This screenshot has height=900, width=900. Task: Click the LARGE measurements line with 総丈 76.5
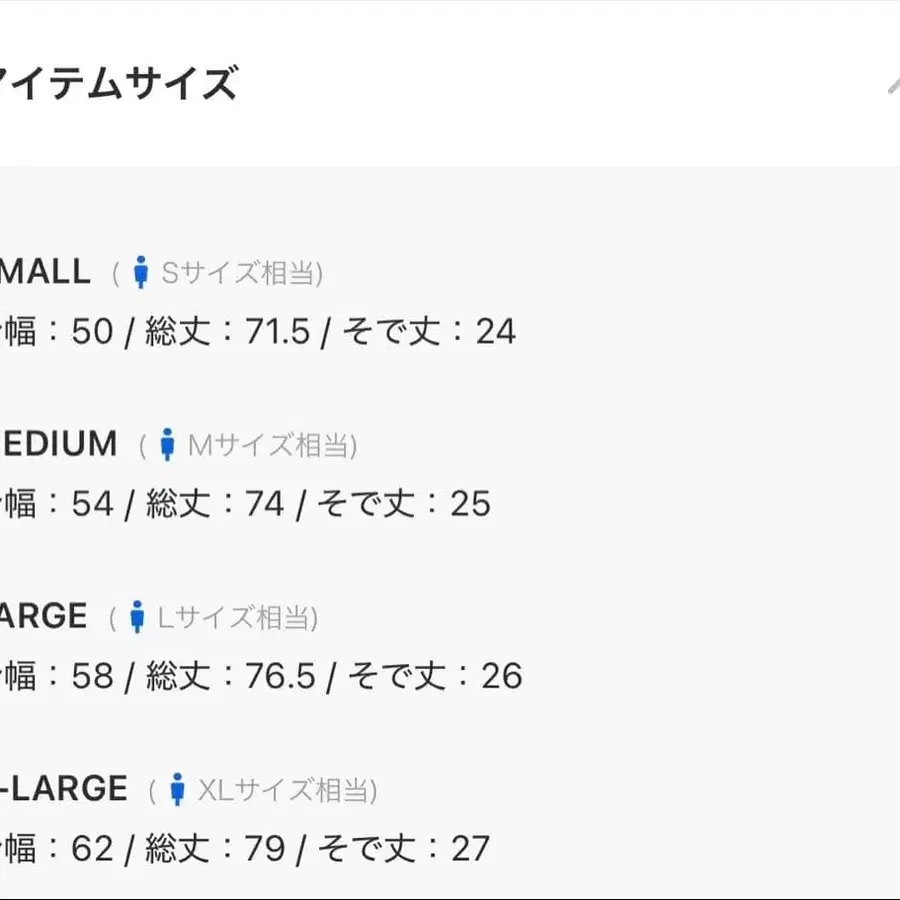click(x=261, y=676)
